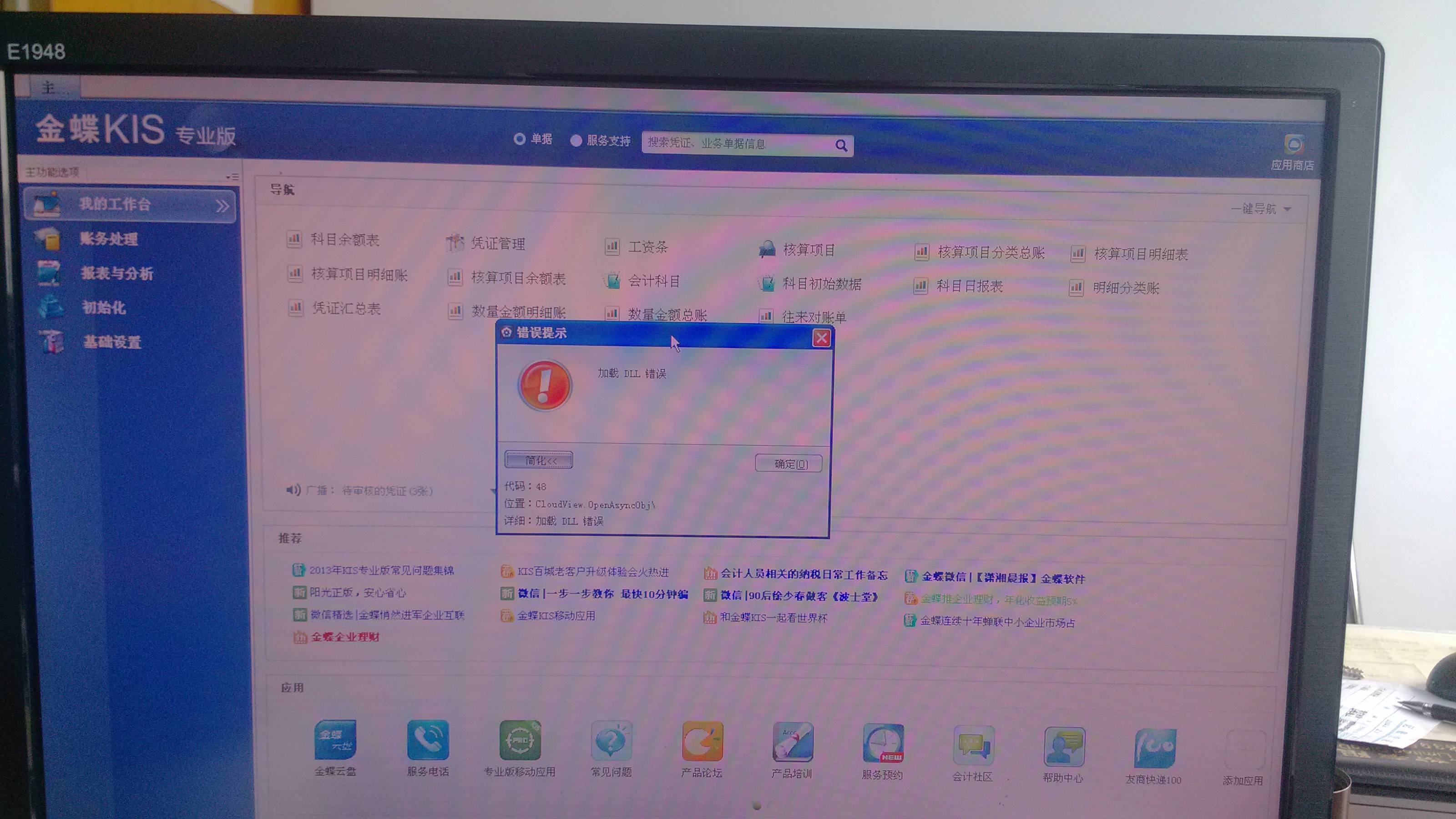Open the 应用商店 icon in header

(x=1293, y=145)
